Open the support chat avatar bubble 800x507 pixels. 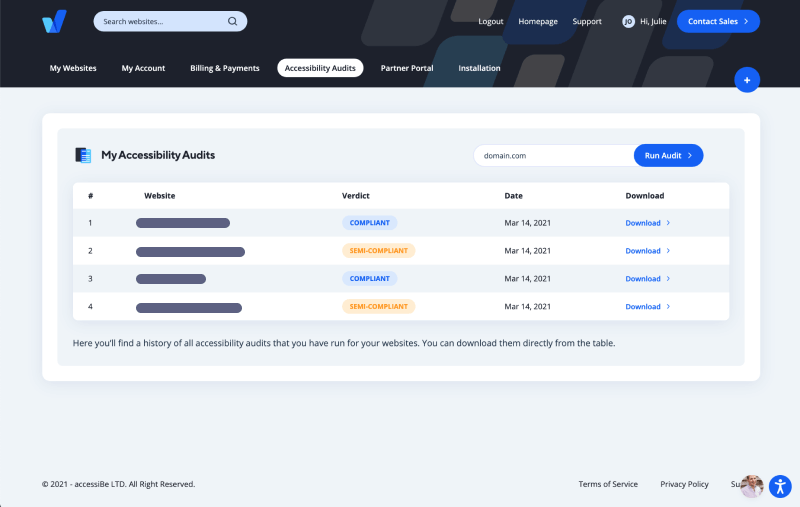pyautogui.click(x=751, y=485)
